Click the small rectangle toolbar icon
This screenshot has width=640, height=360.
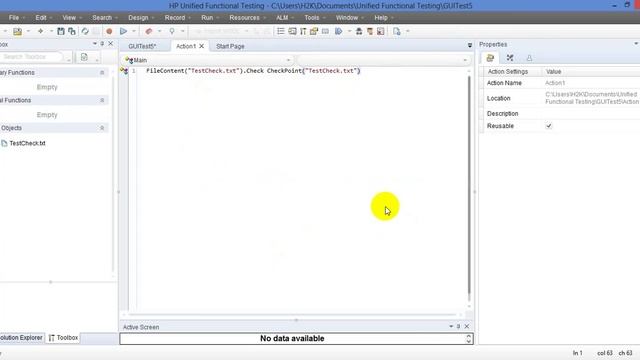pos(325,31)
